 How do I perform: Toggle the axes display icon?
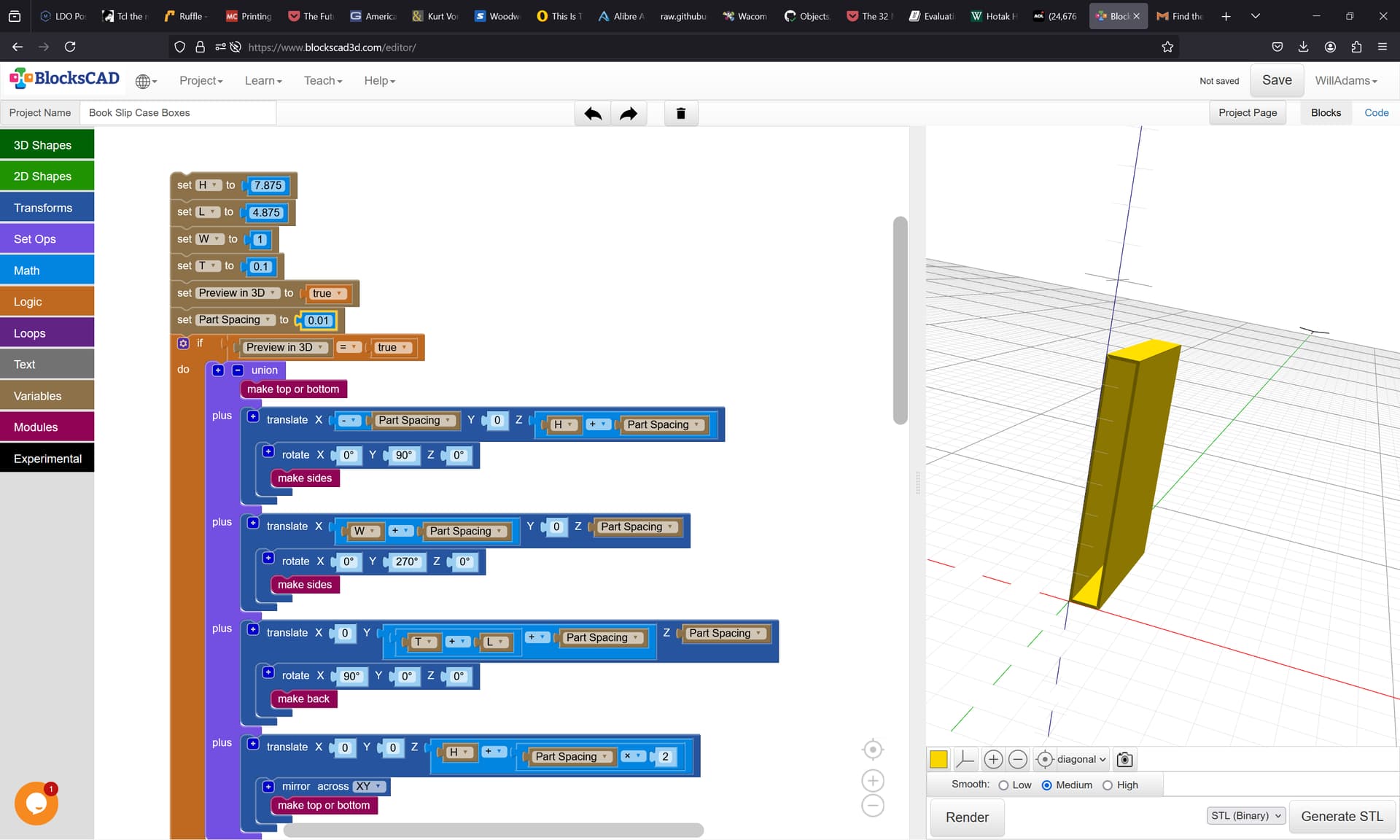point(965,759)
